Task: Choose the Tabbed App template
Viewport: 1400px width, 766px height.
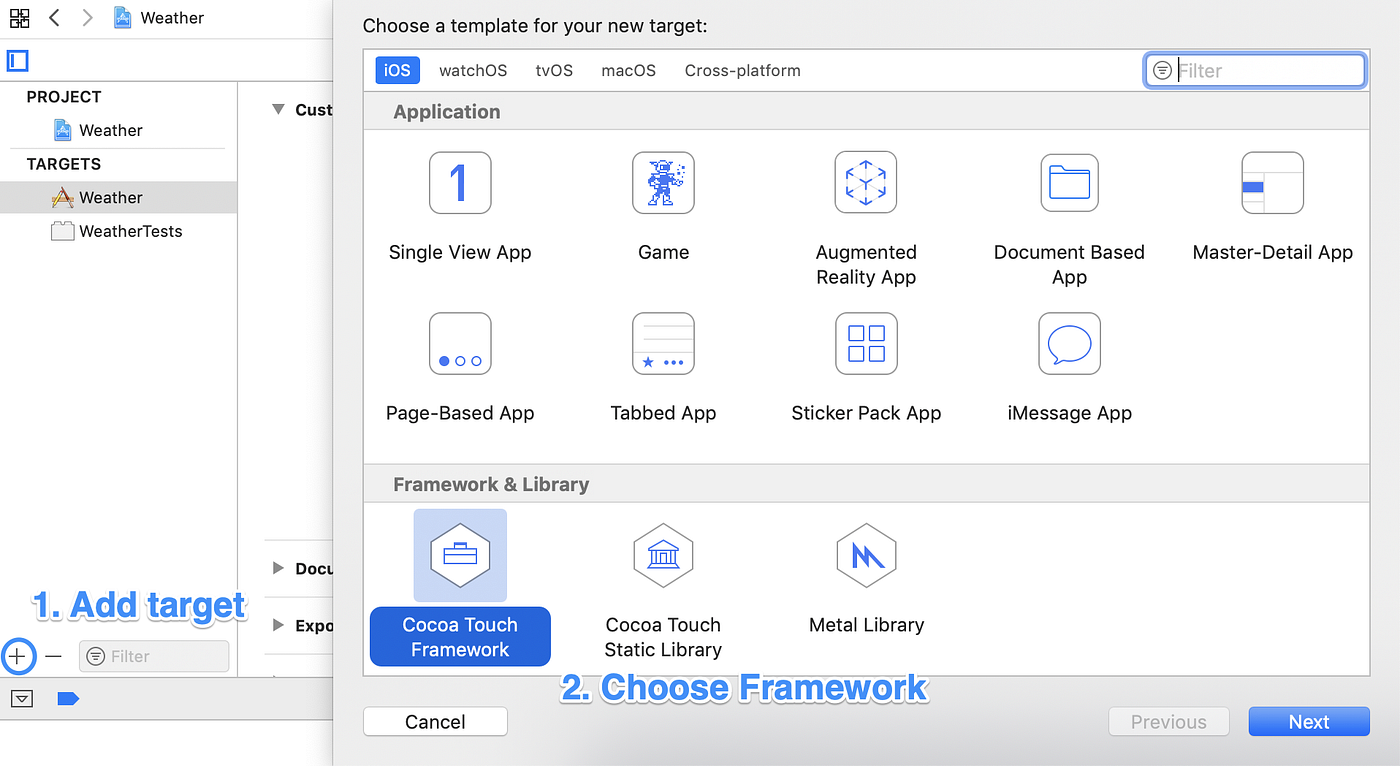Action: click(663, 360)
